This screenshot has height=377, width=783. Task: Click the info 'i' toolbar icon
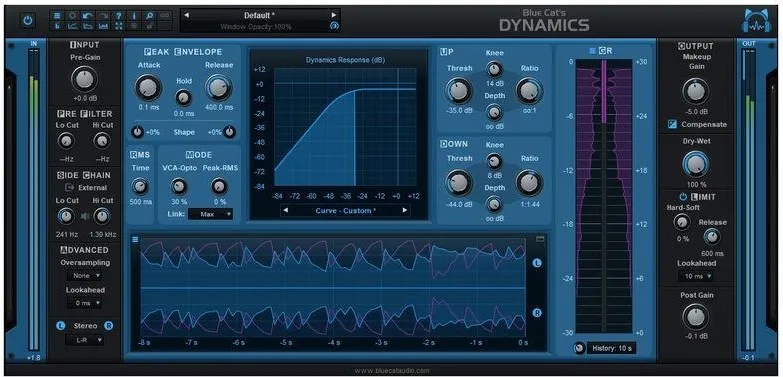pyautogui.click(x=134, y=15)
